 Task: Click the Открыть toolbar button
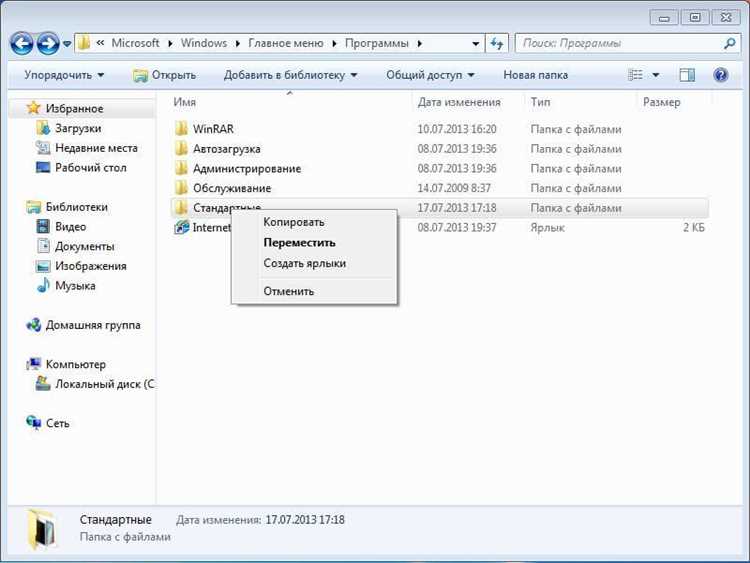tap(165, 75)
